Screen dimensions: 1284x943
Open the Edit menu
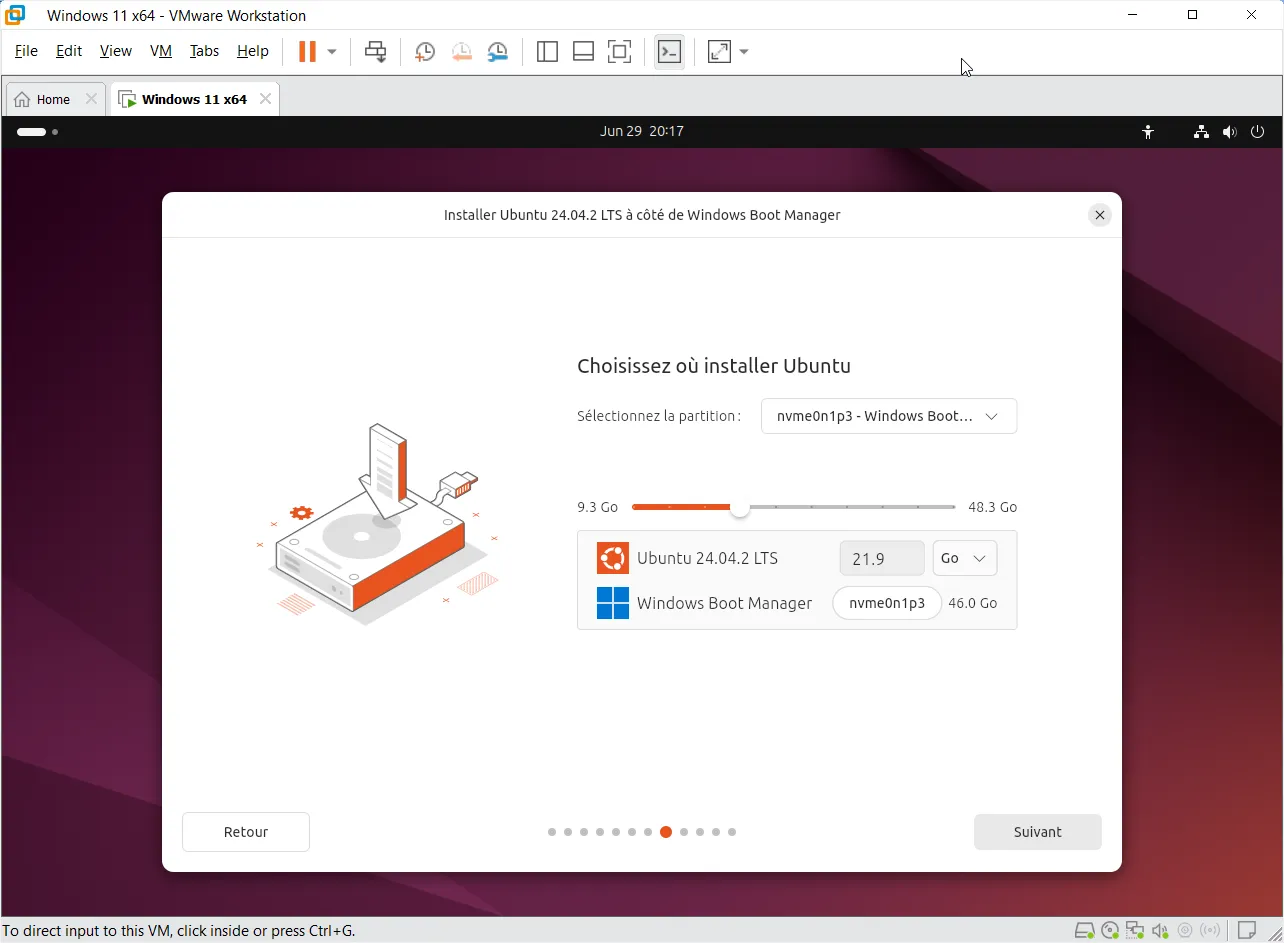click(x=69, y=51)
